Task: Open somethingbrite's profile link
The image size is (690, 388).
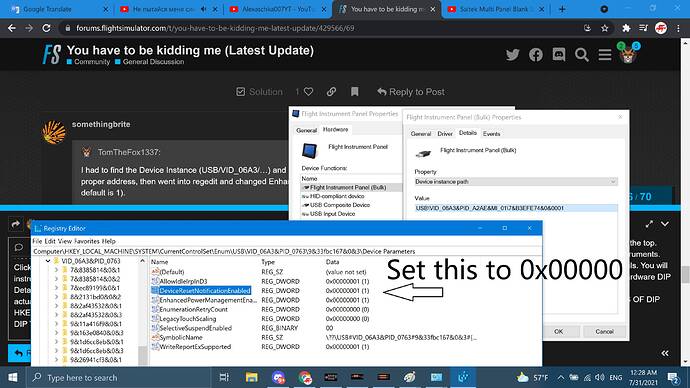Action: pyautogui.click(x=101, y=124)
